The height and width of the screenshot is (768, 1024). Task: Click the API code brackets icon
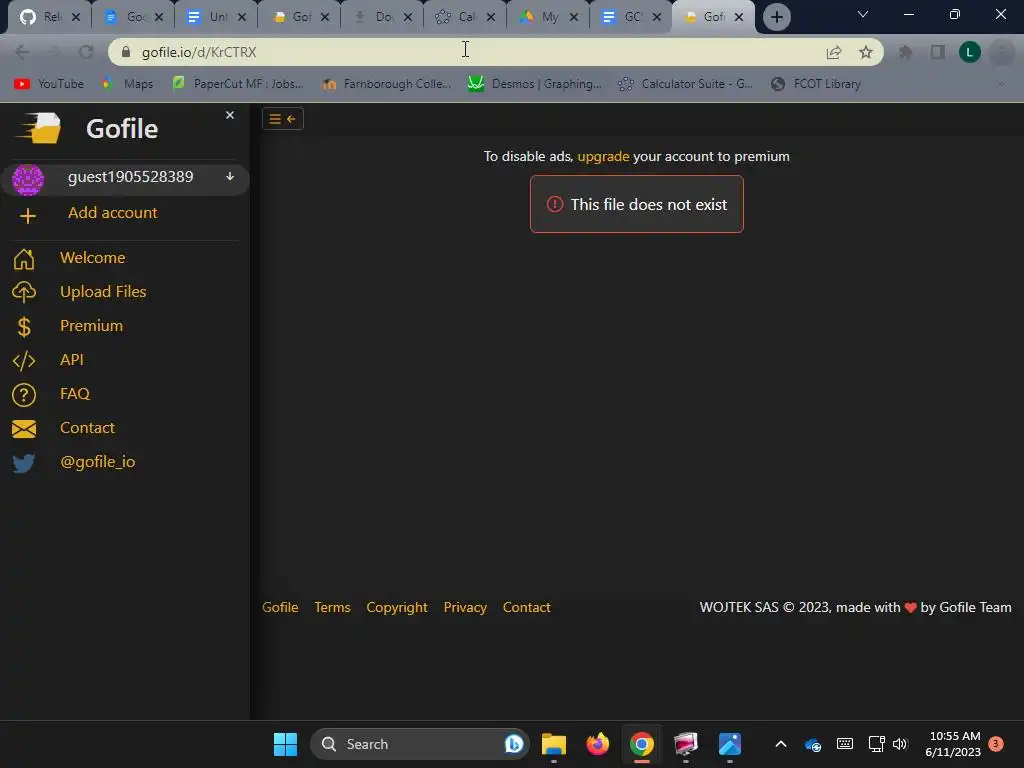pos(24,360)
